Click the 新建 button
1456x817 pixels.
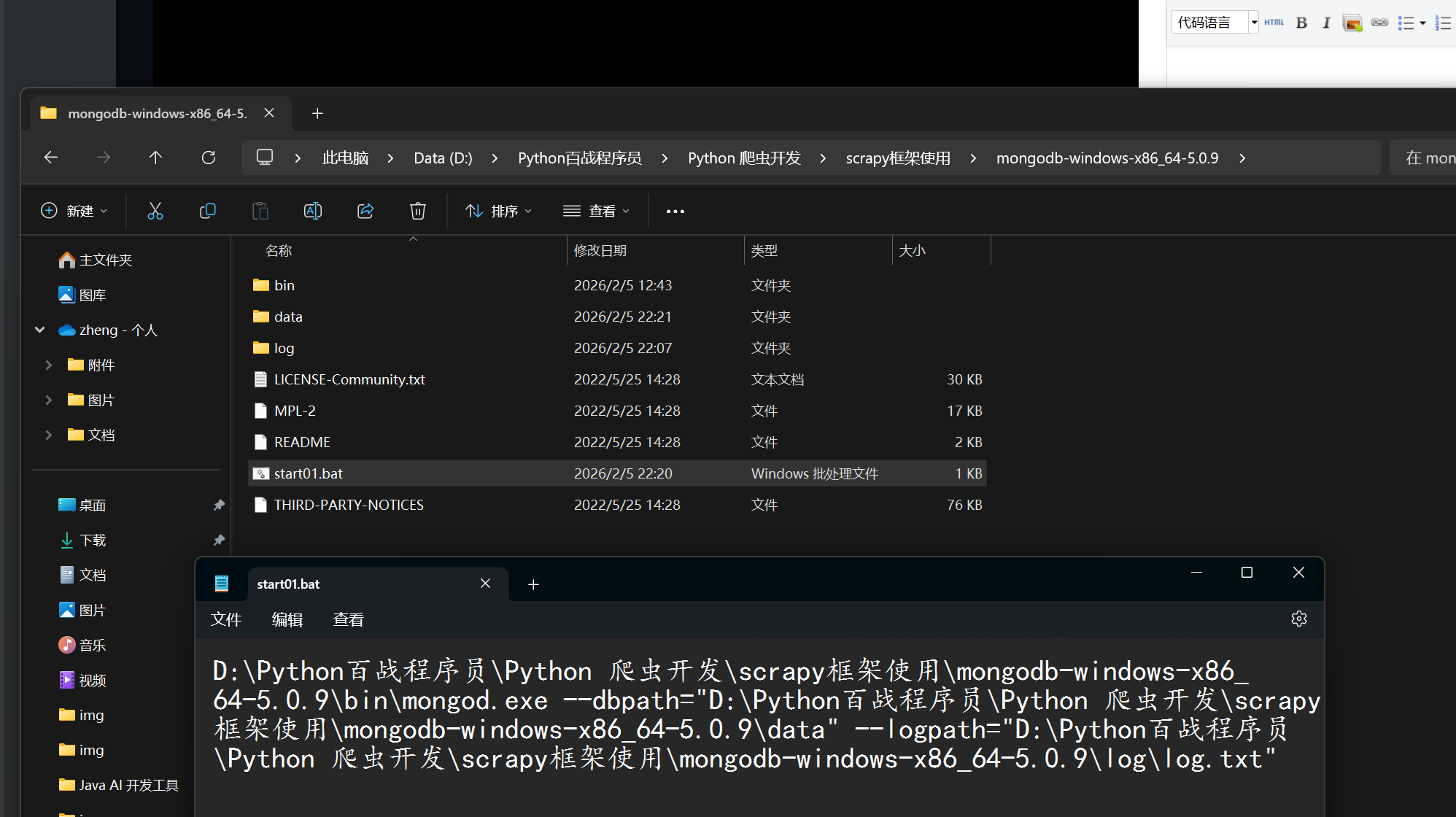[74, 212]
